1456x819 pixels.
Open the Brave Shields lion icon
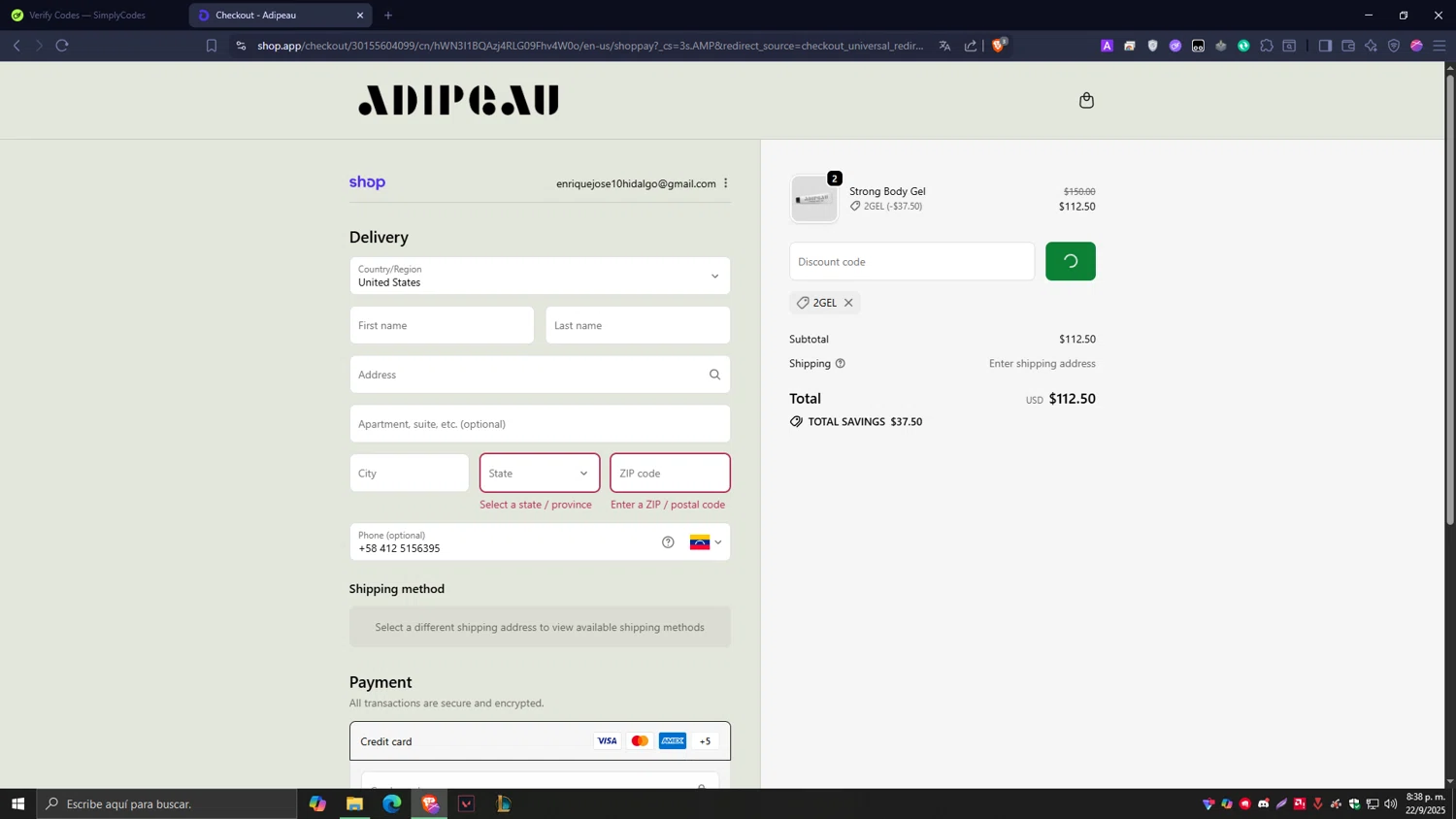click(998, 45)
